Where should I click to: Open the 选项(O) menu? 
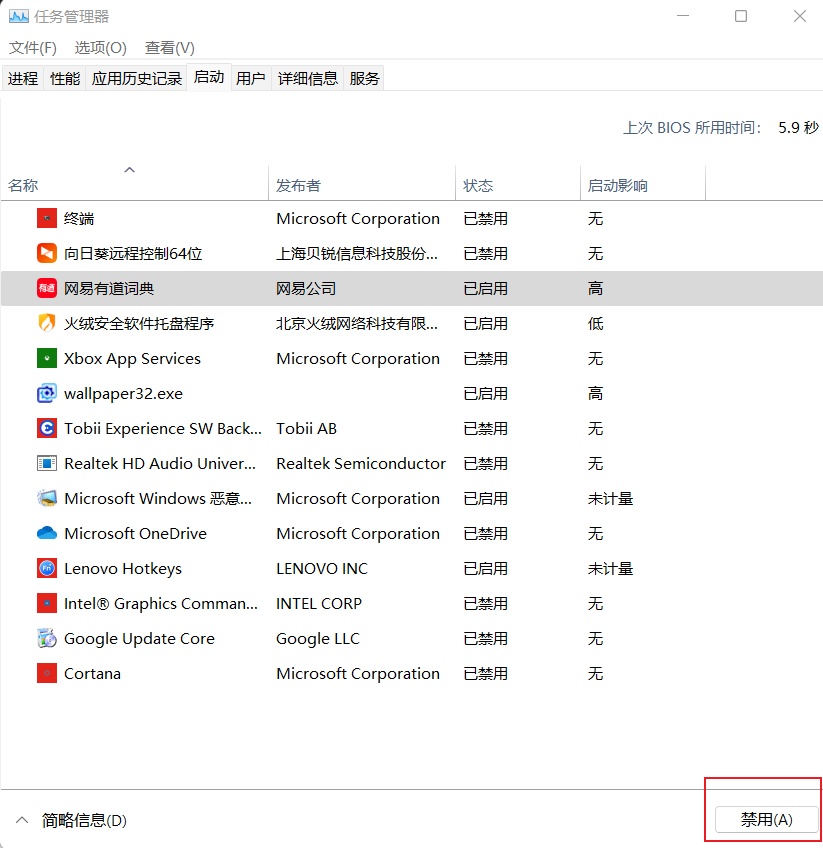pos(101,48)
